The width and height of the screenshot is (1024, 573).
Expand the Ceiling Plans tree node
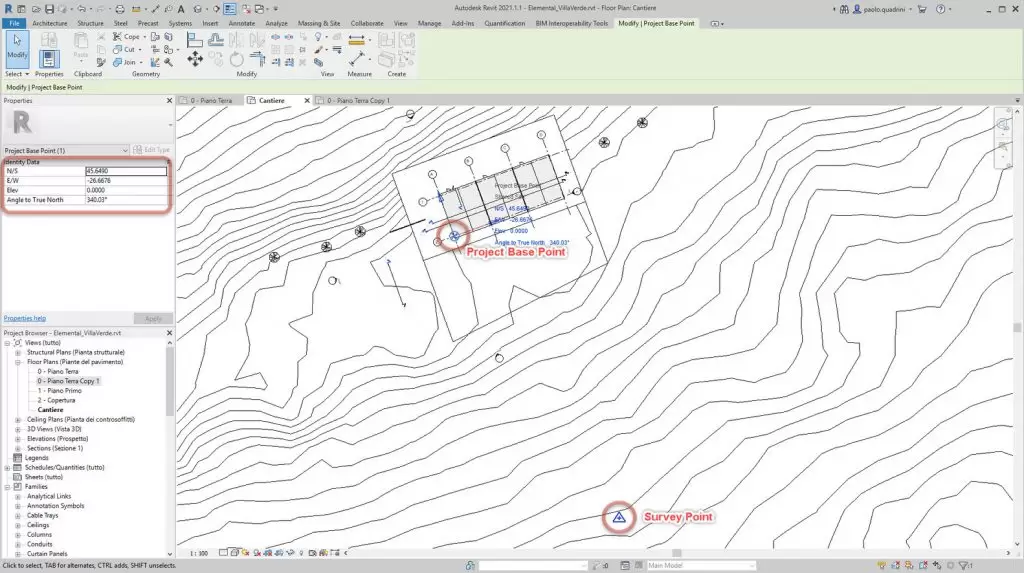click(17, 419)
